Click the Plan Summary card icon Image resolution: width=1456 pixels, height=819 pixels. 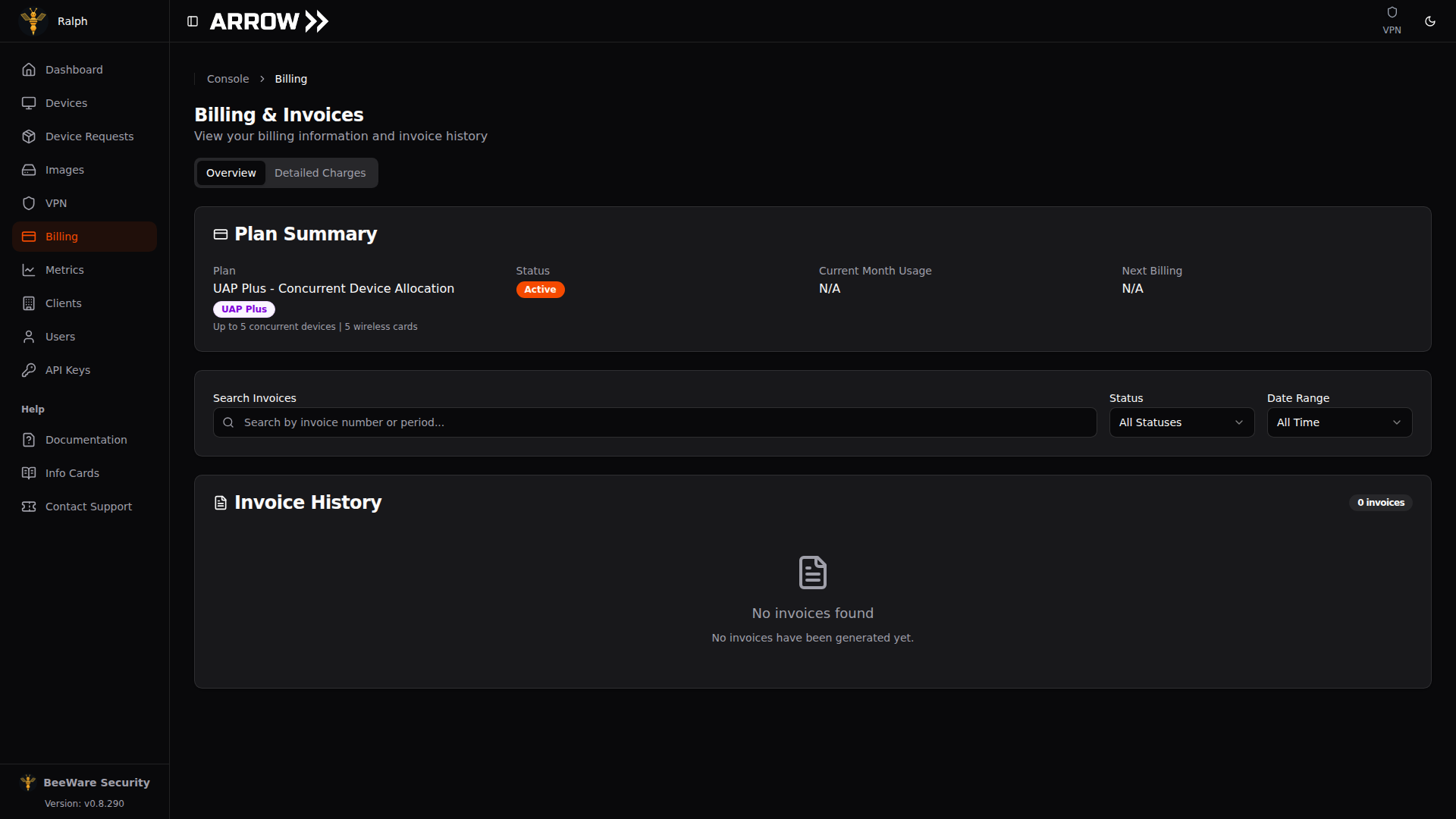point(221,234)
